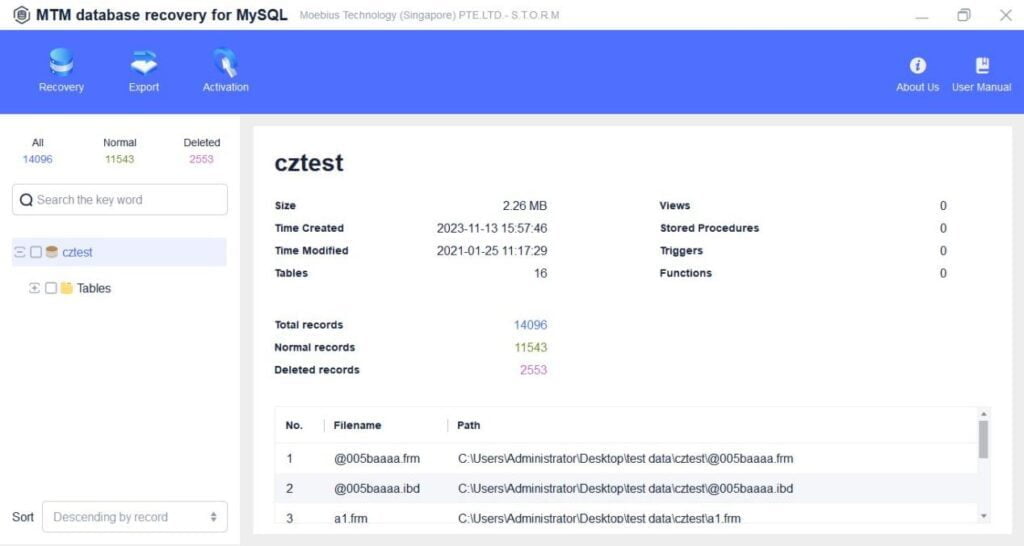This screenshot has height=546, width=1024.
Task: Close the MTM recovery window
Action: 1006,15
